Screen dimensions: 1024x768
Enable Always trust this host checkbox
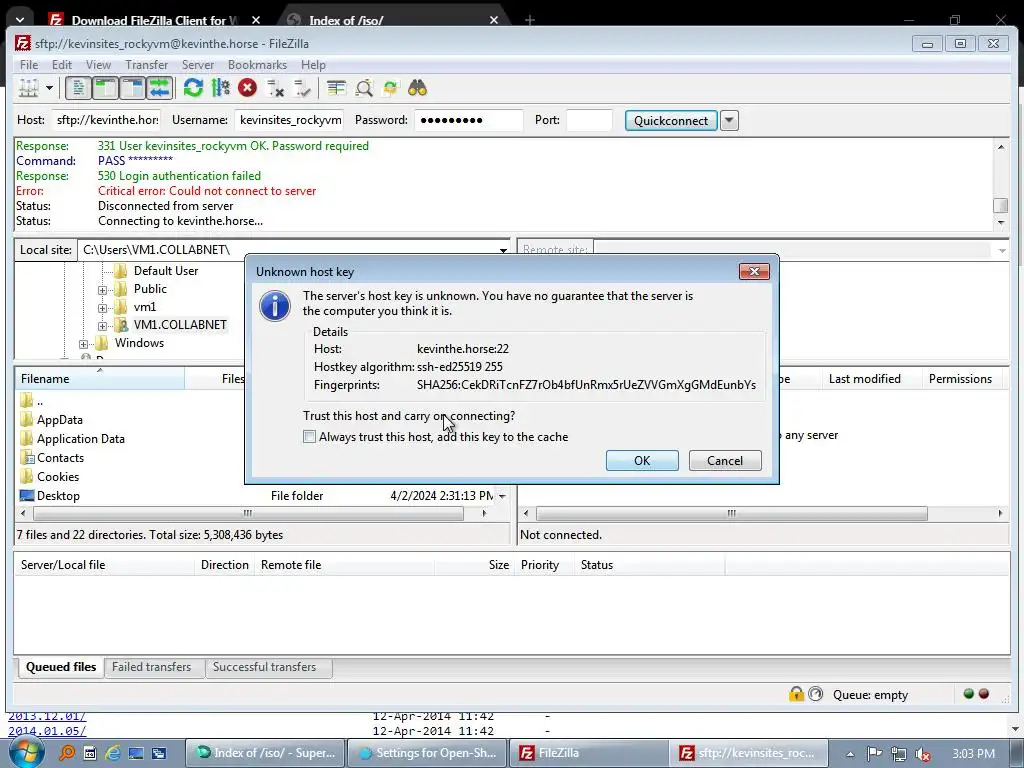tap(310, 437)
